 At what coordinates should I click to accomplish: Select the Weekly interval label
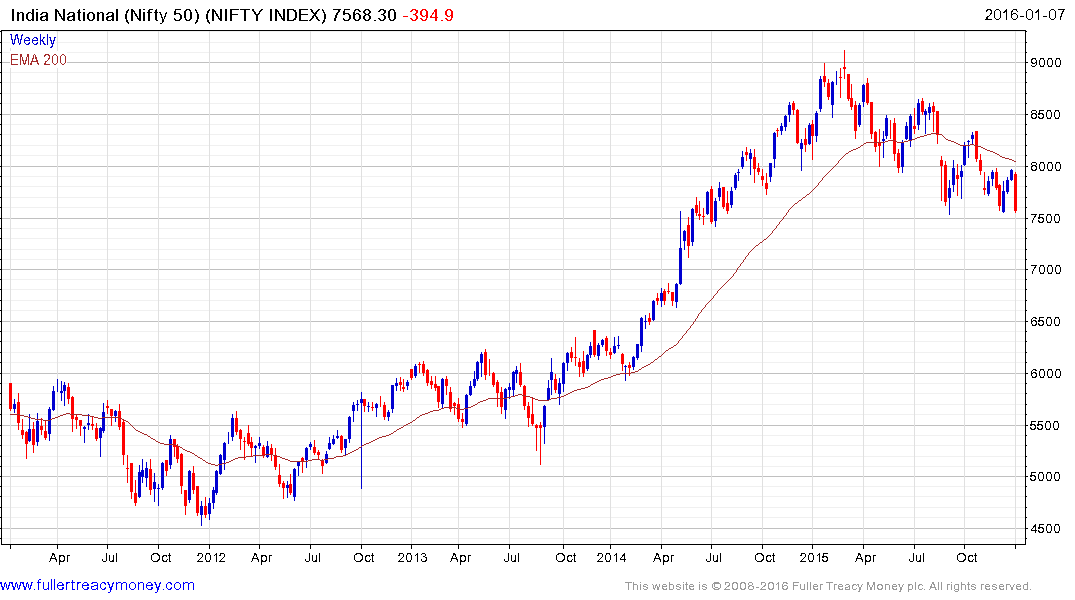33,40
